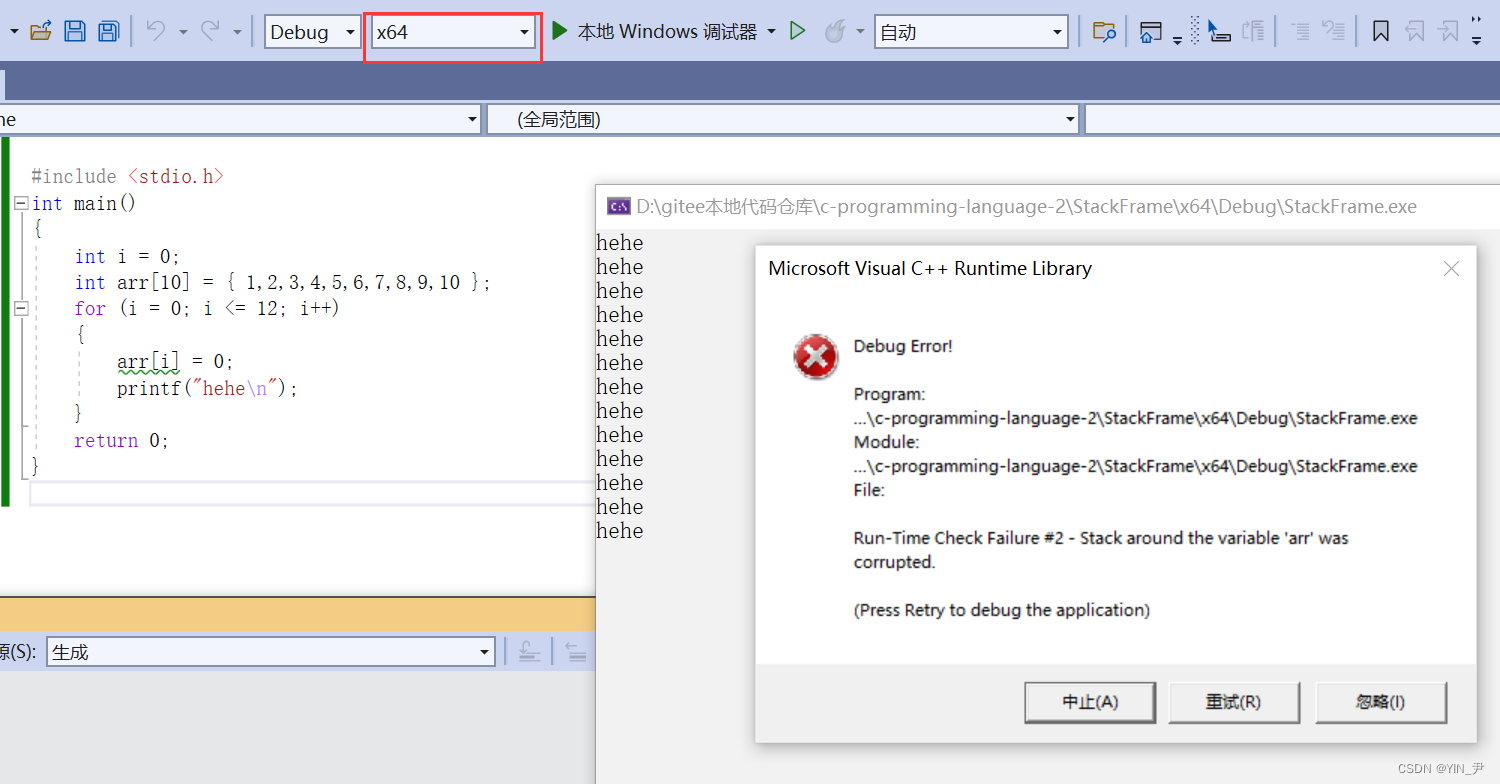Image resolution: width=1500 pixels, height=784 pixels.
Task: Start the local Windows debugger
Action: point(655,32)
